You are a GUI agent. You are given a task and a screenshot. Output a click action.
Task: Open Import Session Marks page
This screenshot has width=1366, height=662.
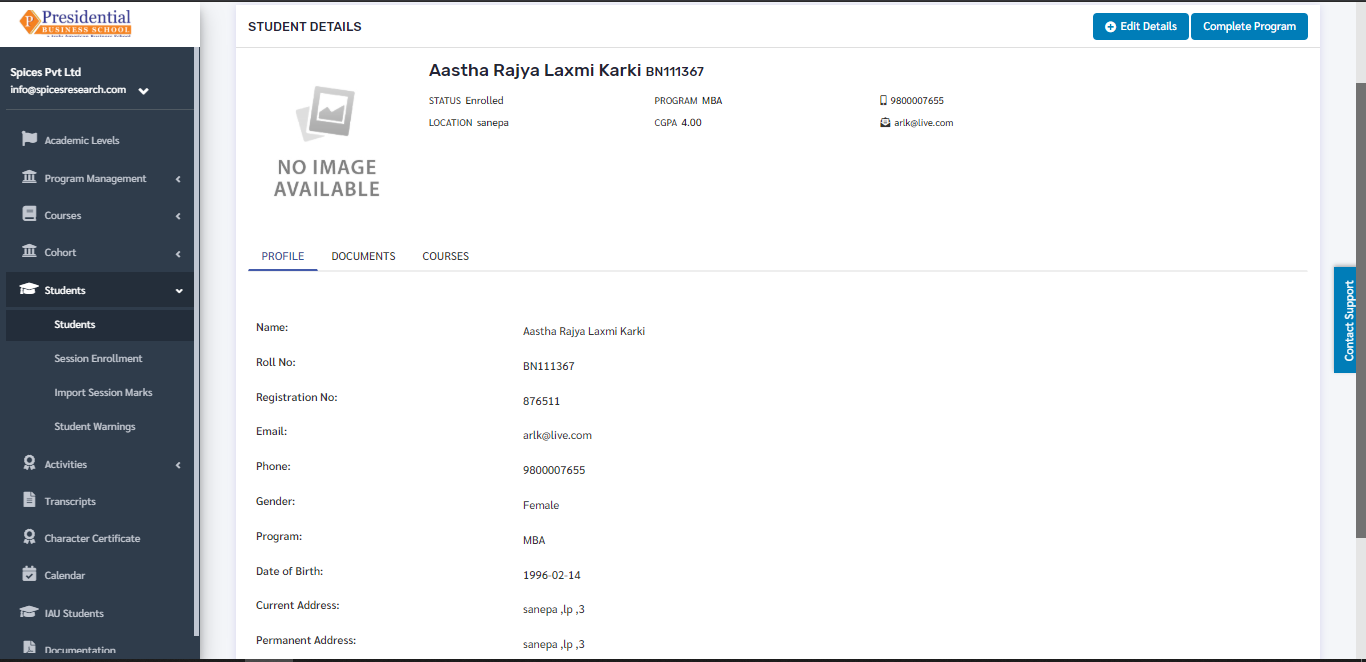(x=103, y=392)
